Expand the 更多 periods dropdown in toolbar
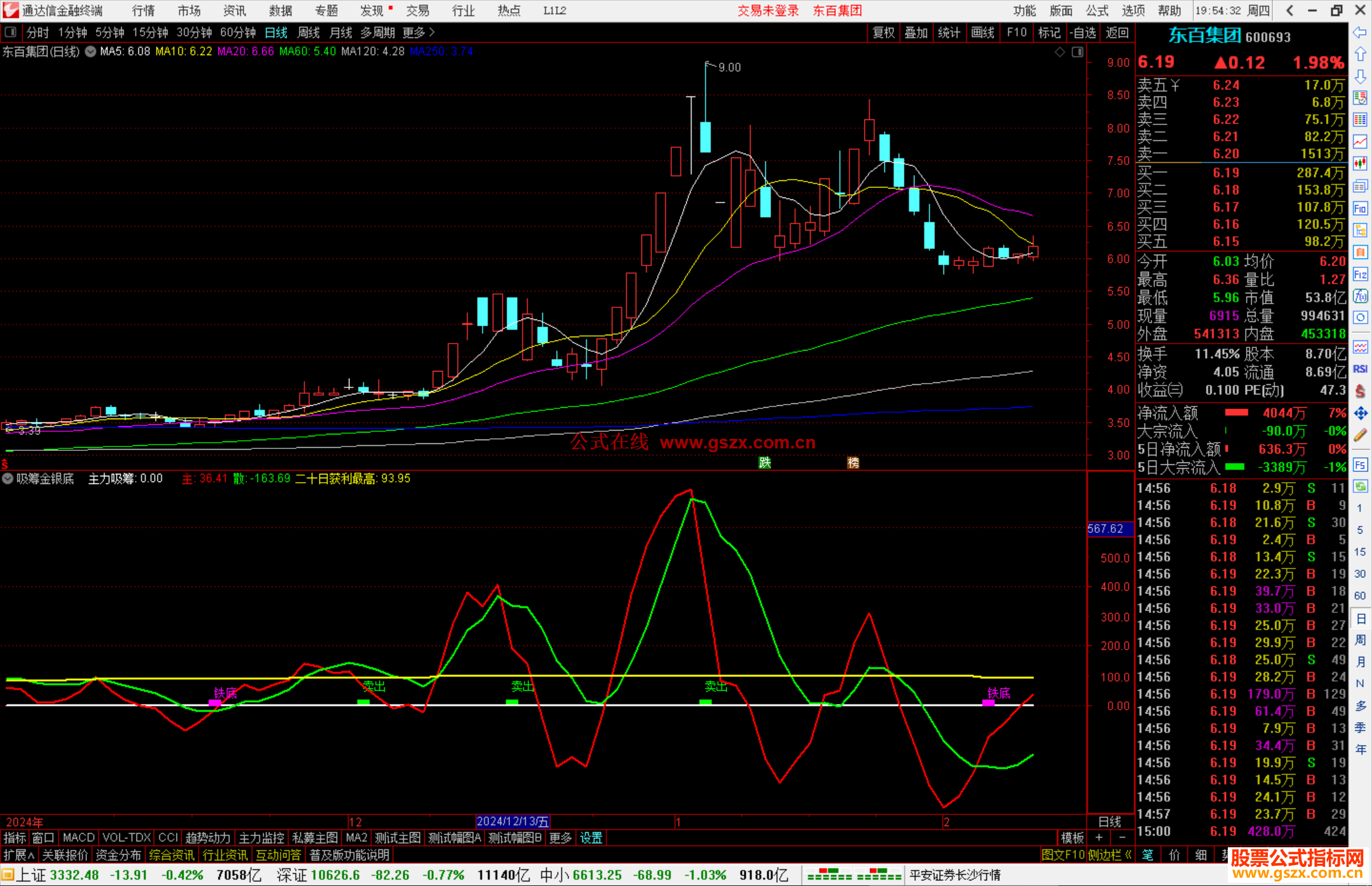Screen dimensions: 1372x886 click(x=419, y=32)
